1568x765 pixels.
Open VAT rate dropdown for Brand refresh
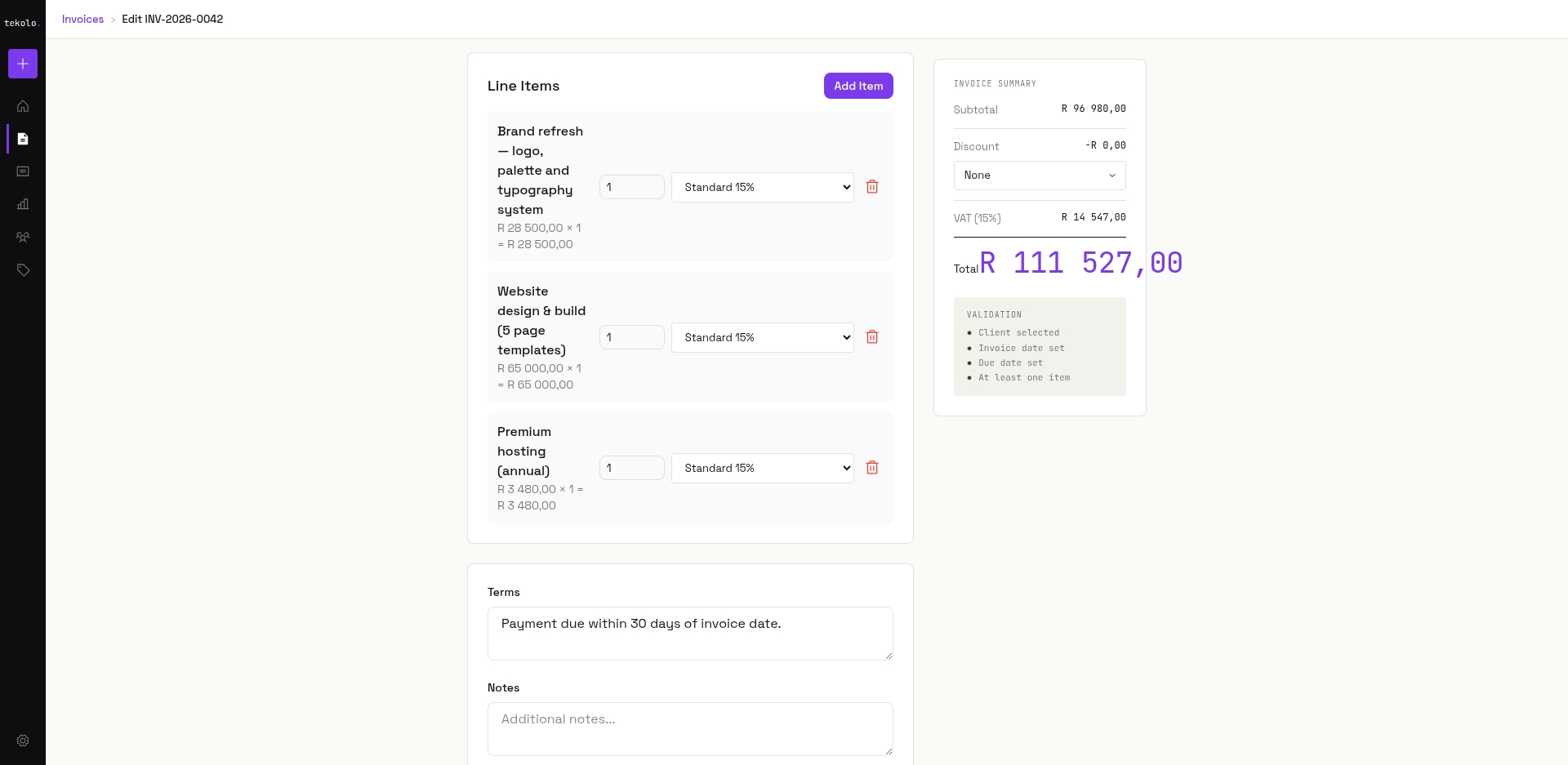pyautogui.click(x=763, y=187)
